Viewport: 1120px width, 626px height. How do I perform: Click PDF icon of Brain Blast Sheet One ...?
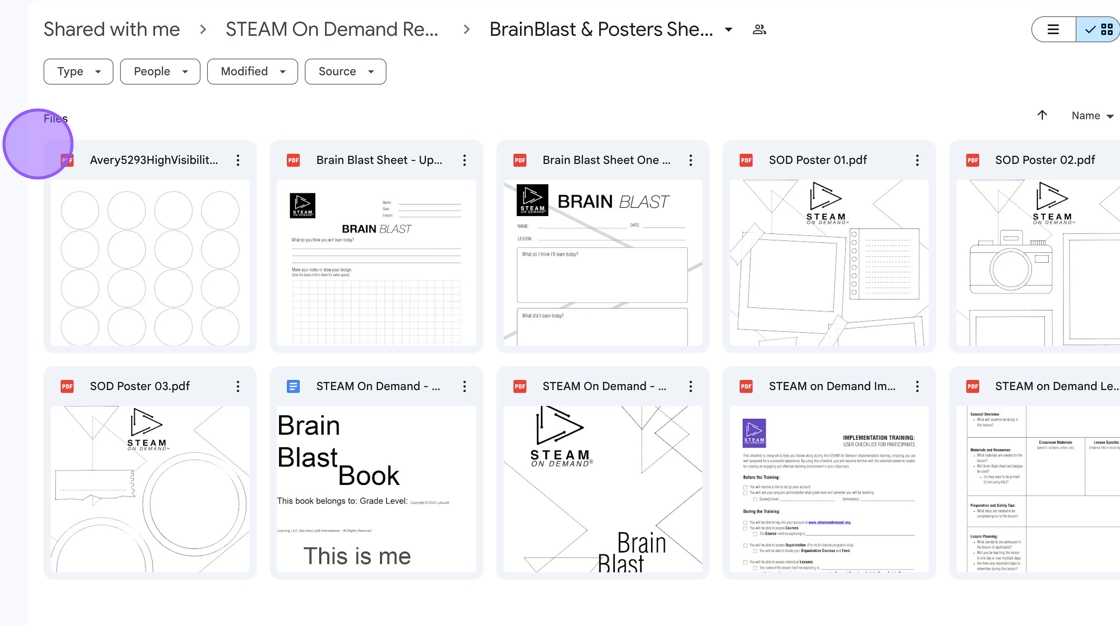pyautogui.click(x=520, y=160)
